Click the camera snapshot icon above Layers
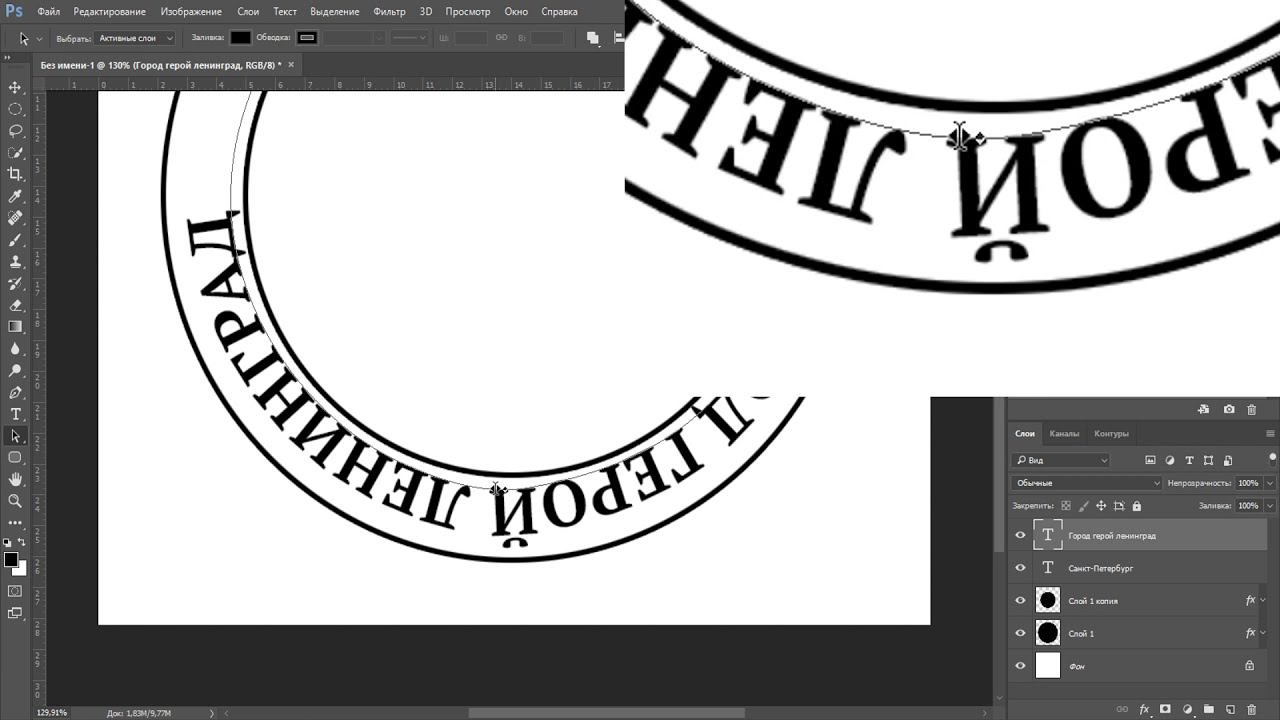 [x=1229, y=409]
